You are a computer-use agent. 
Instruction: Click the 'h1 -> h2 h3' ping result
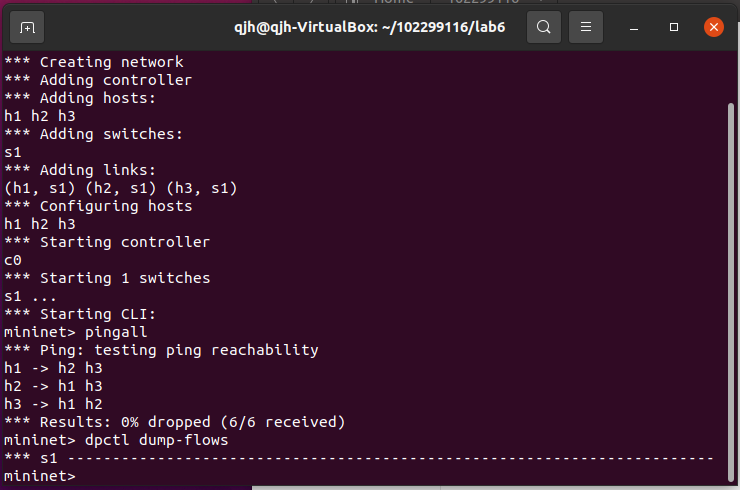click(x=53, y=368)
